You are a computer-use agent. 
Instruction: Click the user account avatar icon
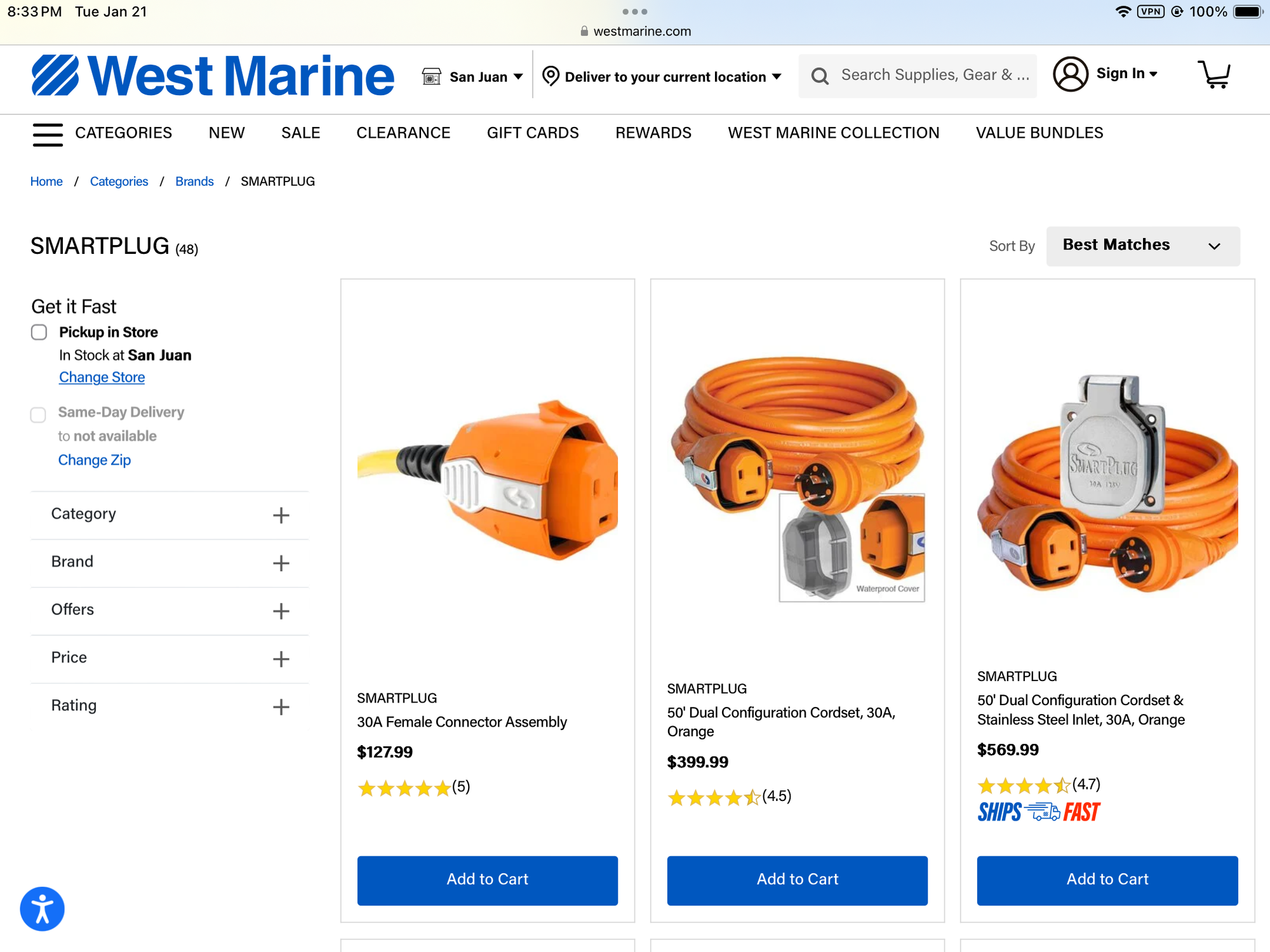(1071, 74)
